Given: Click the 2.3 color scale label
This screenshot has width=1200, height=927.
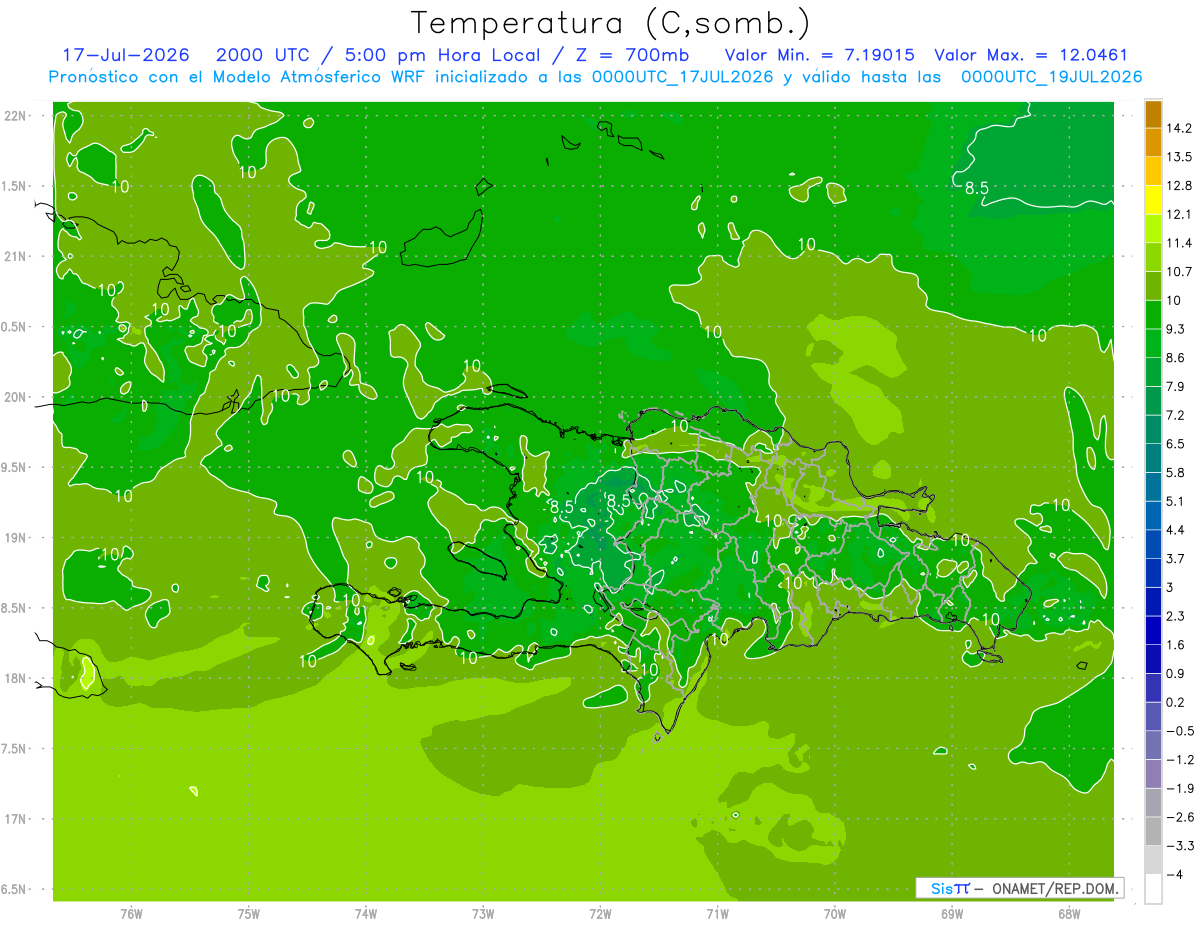Looking at the screenshot, I should (1176, 616).
